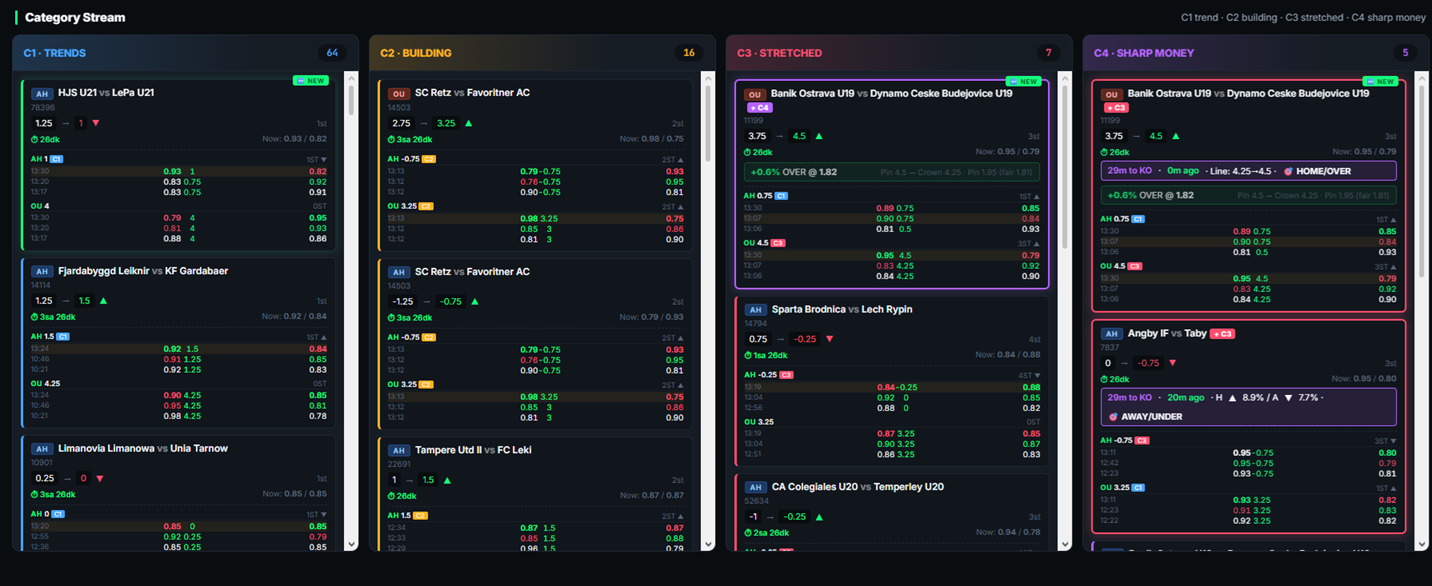Click red down arrow in Angby IF card
The image size is (1432, 586).
click(x=1173, y=363)
